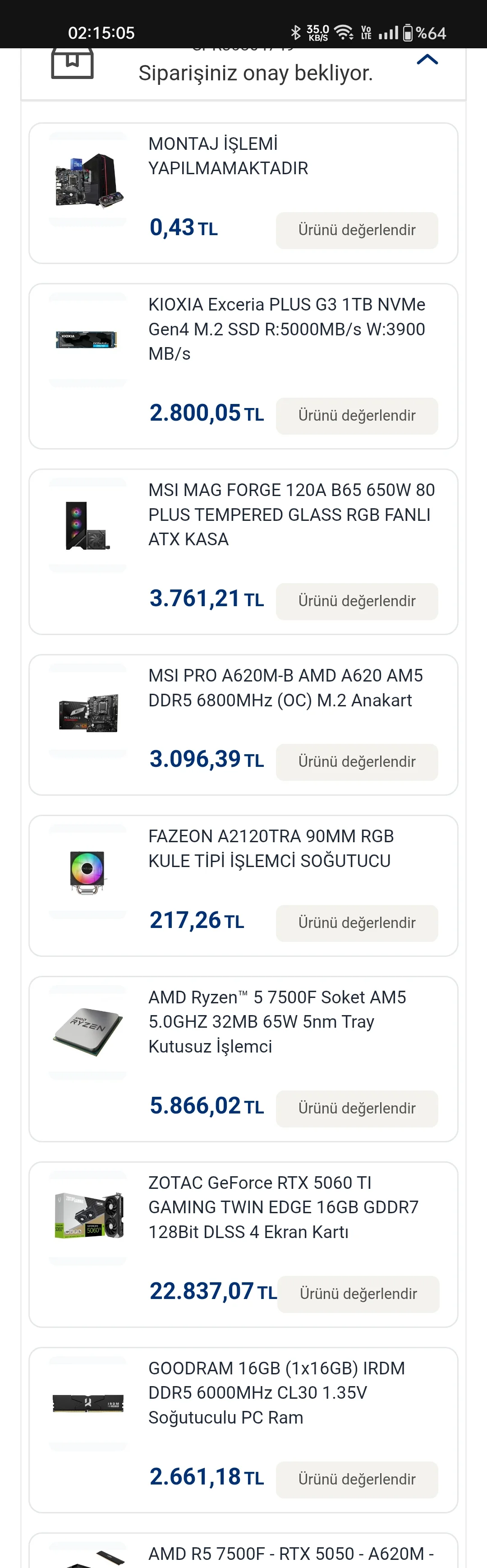Open the MSI MAG FORGE case thumbnail
This screenshot has height=1568, width=487.
(87, 525)
